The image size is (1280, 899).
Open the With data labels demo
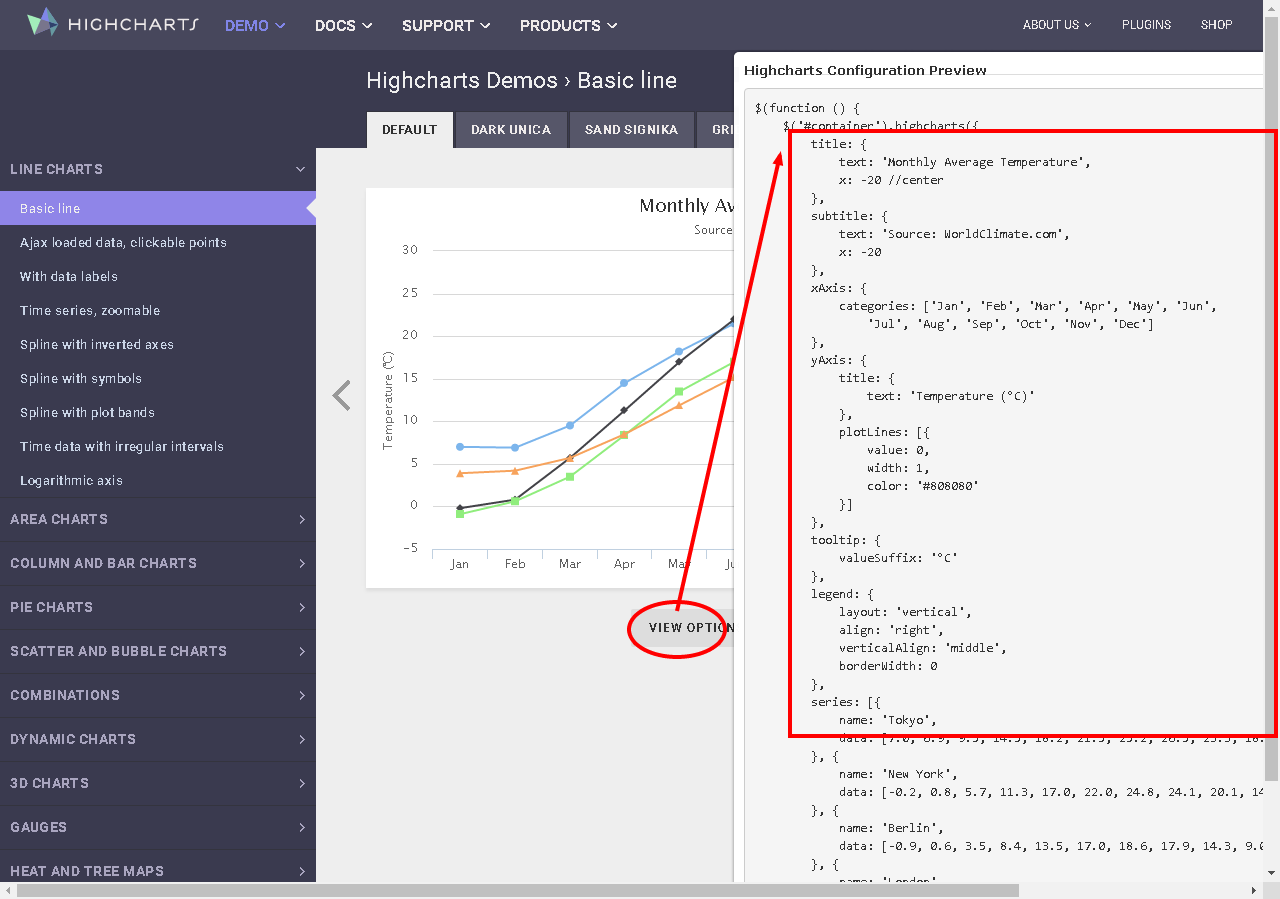click(69, 276)
